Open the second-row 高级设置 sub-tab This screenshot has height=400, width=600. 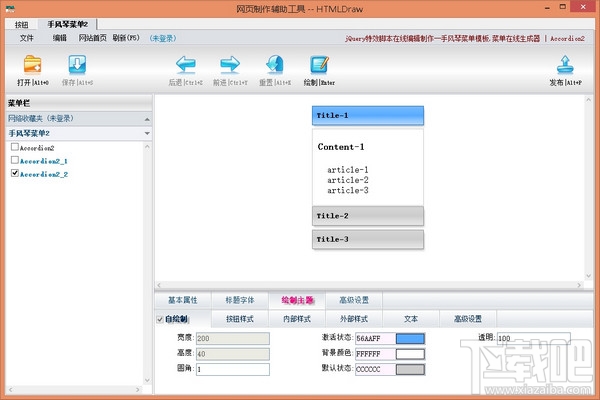[468, 319]
